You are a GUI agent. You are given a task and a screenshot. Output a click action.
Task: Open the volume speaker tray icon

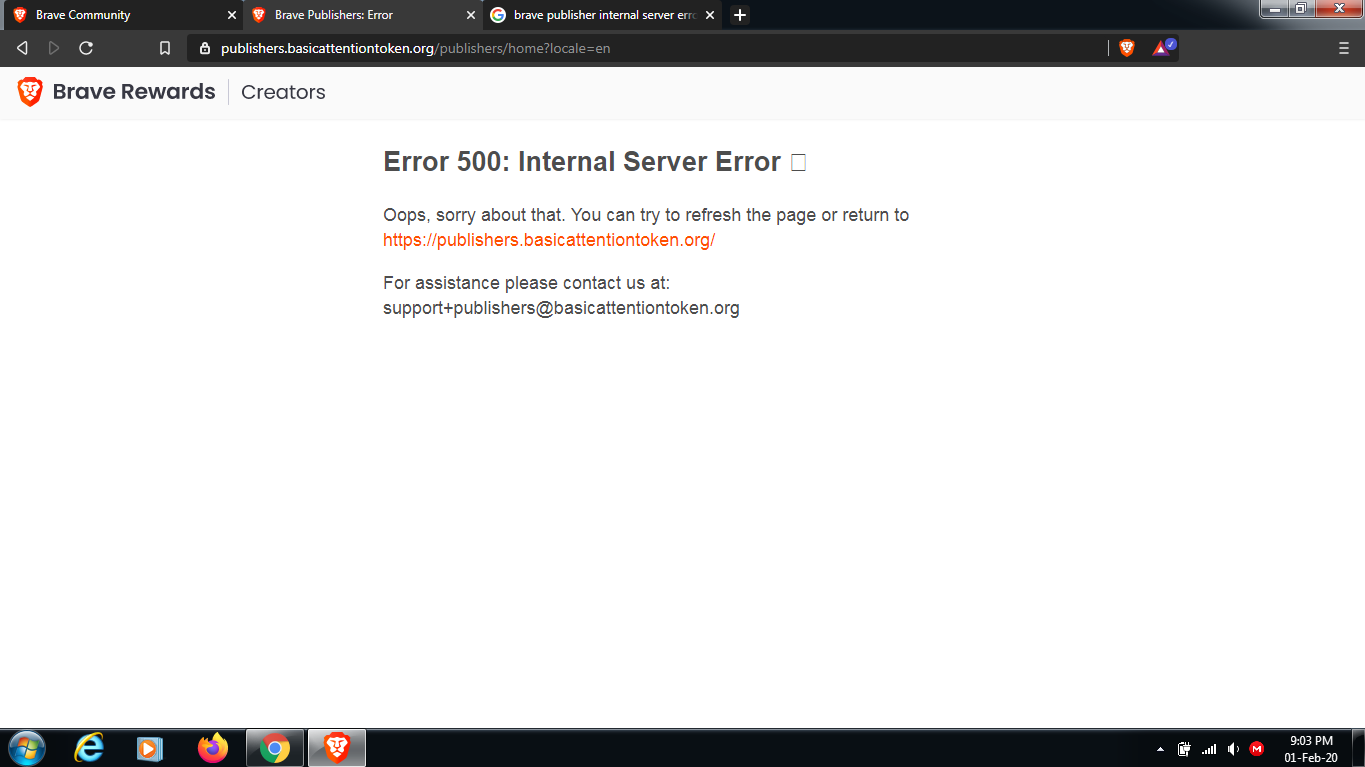pyautogui.click(x=1233, y=749)
